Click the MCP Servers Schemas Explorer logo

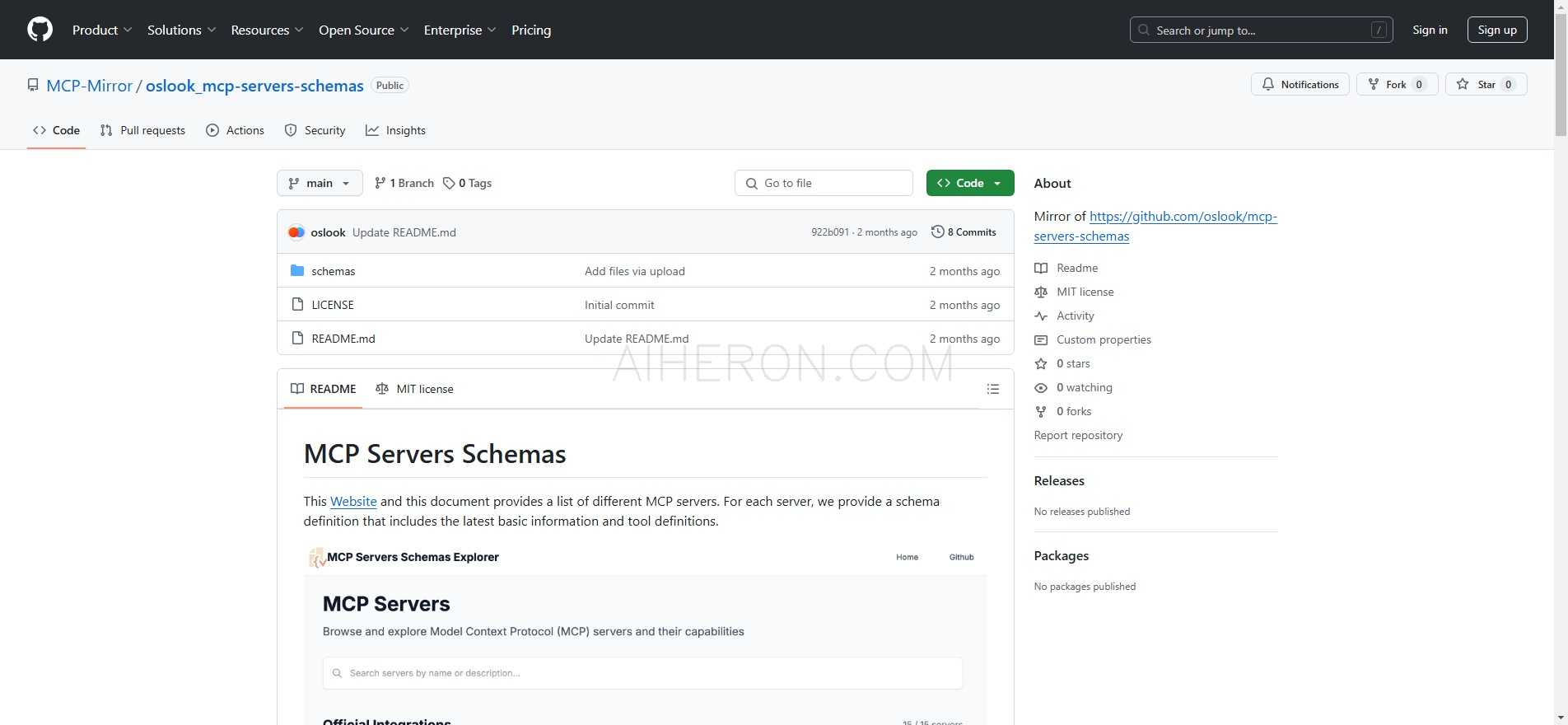click(x=317, y=558)
